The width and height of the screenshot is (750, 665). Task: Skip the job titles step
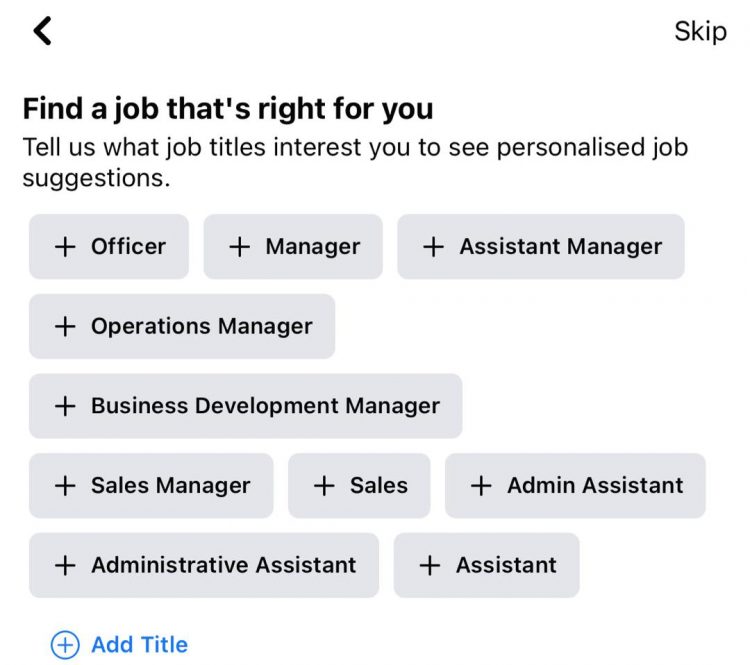(x=700, y=31)
